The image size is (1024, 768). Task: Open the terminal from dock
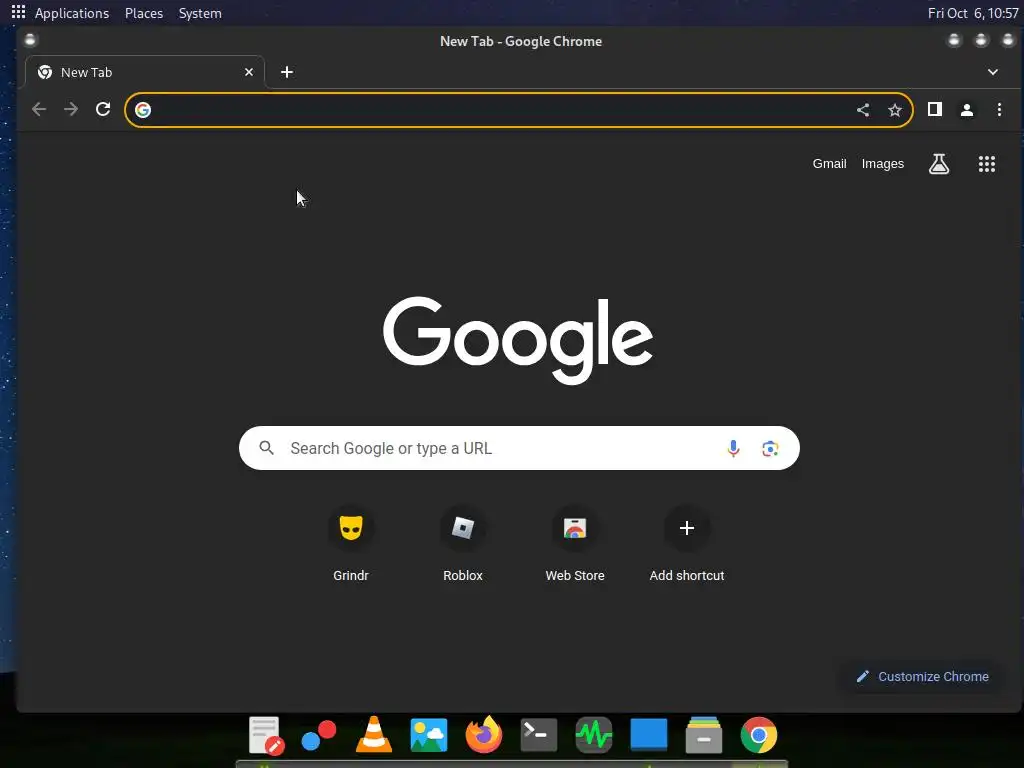(x=539, y=735)
